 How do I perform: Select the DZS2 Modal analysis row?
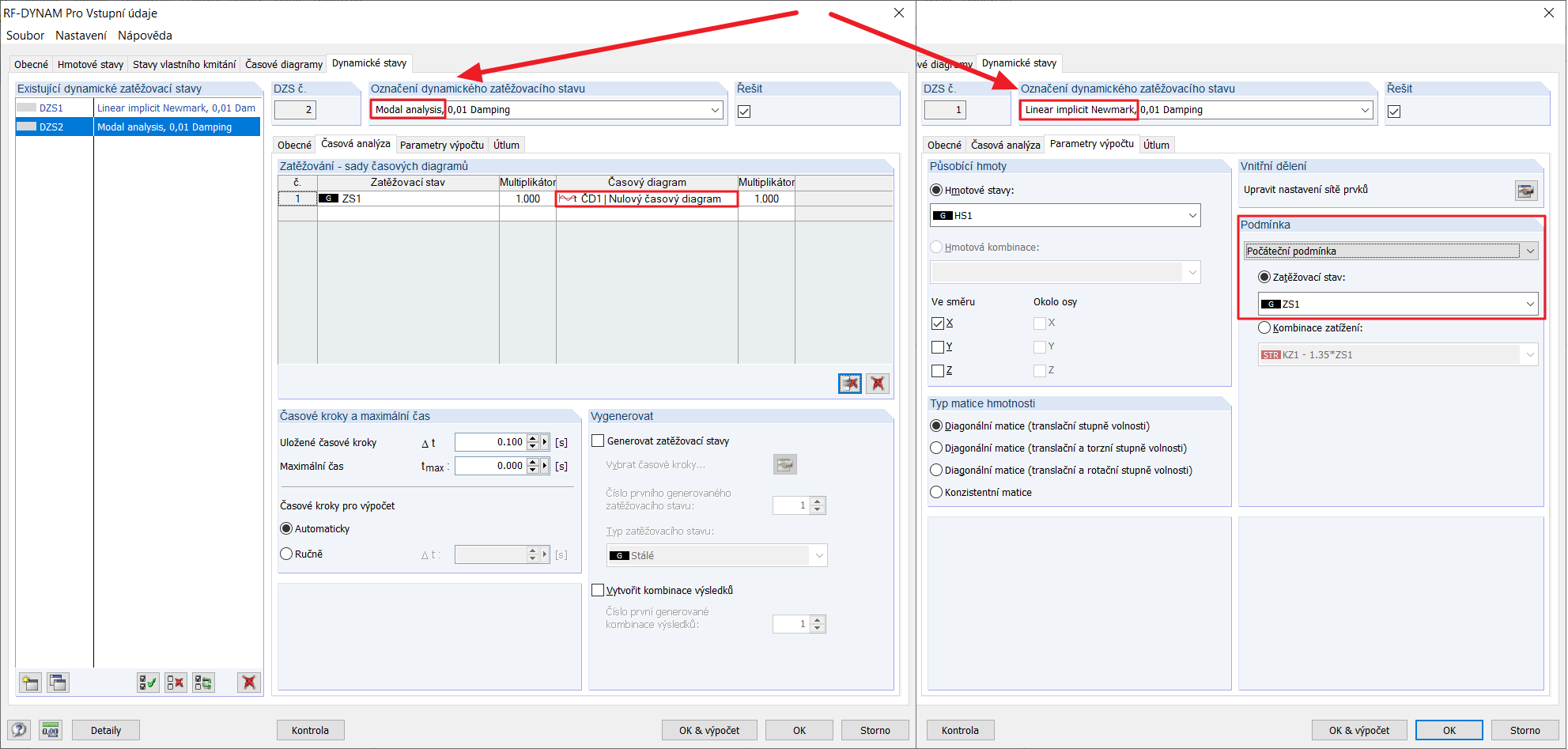[x=138, y=127]
